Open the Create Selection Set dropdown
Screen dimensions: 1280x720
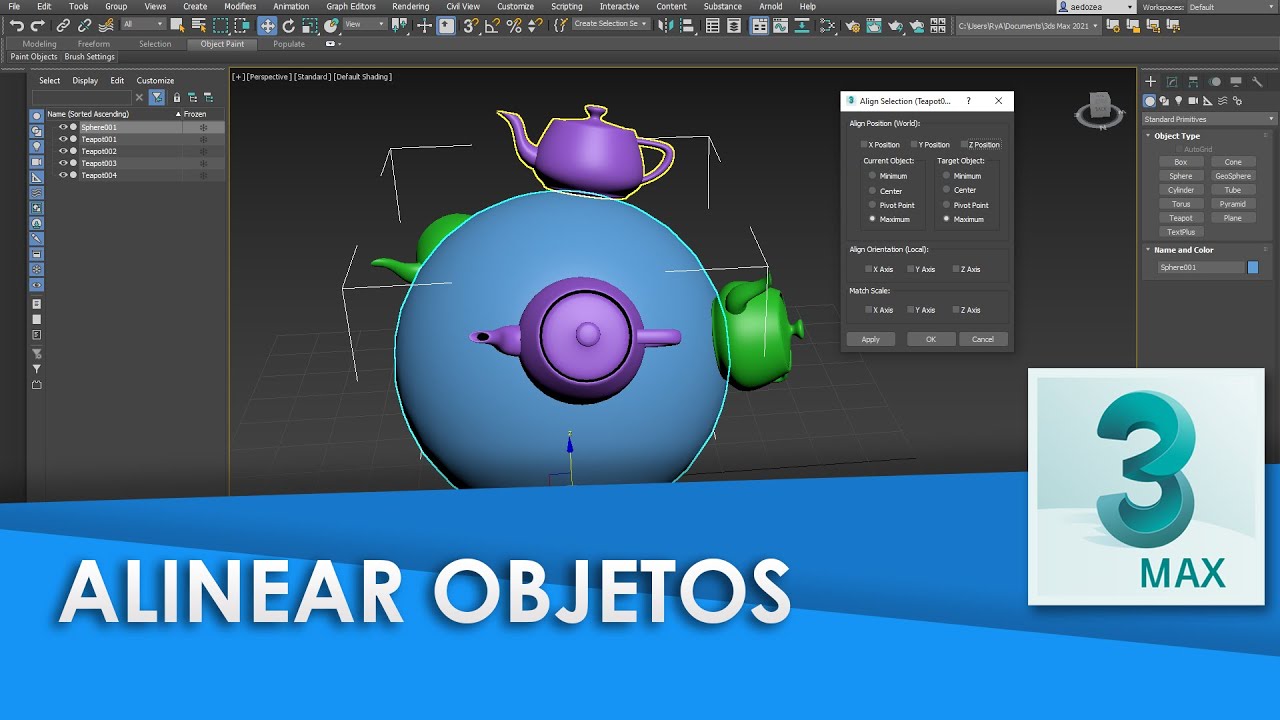610,24
